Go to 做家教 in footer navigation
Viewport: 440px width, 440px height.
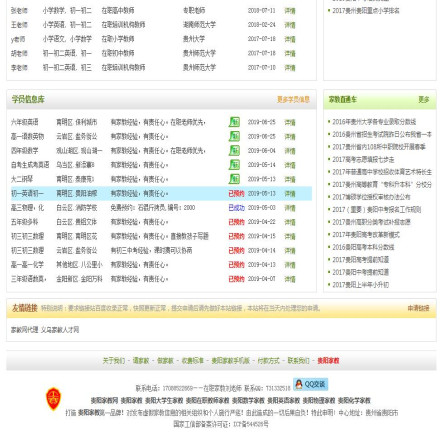pyautogui.click(x=165, y=361)
